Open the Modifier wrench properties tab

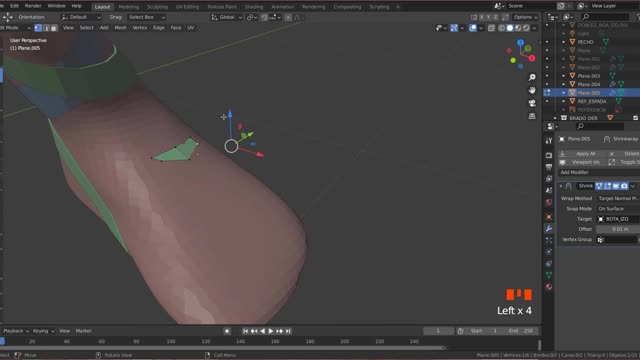(x=549, y=229)
